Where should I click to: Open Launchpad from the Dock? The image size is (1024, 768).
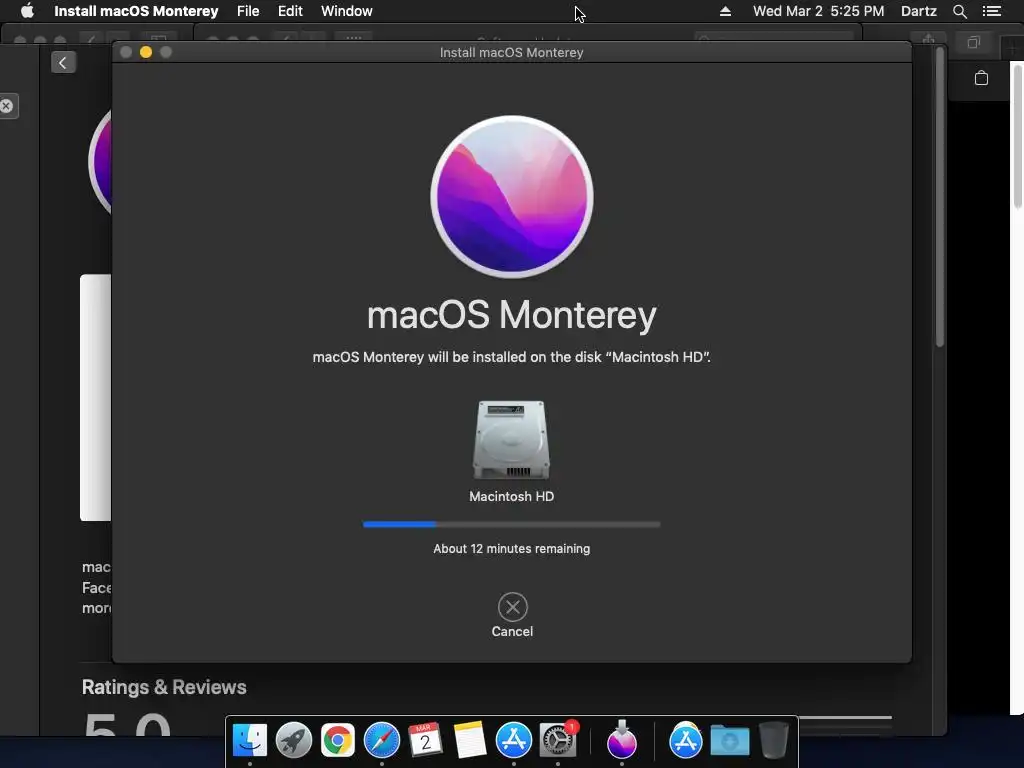[x=294, y=741]
